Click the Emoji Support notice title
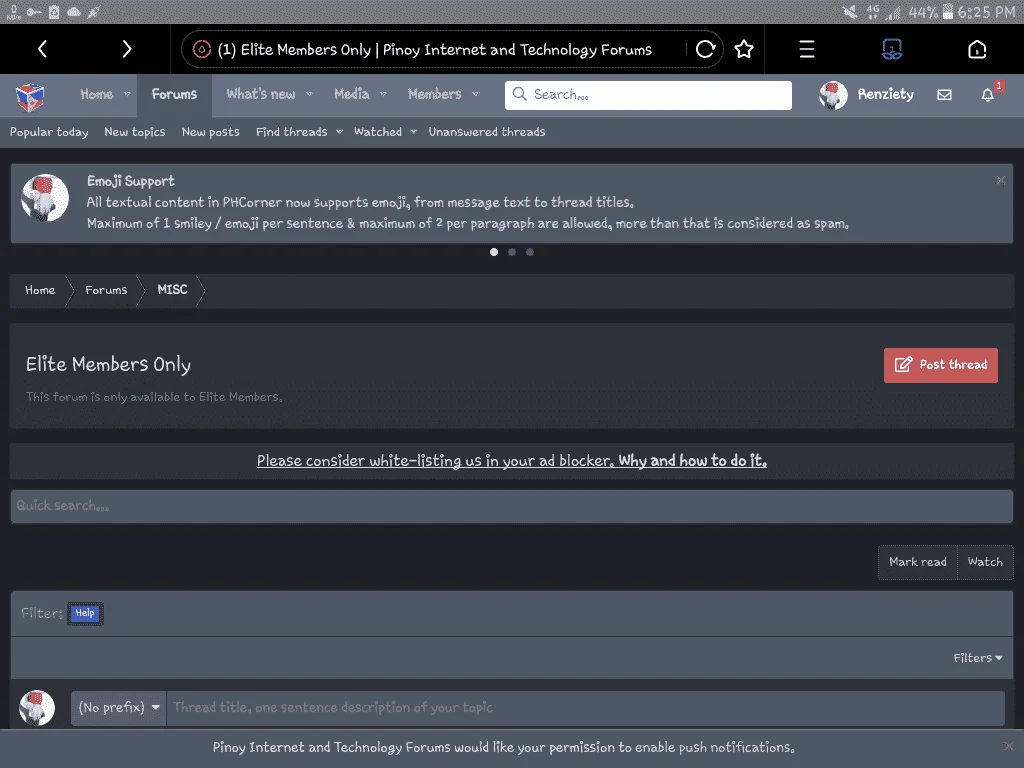The width and height of the screenshot is (1024, 768). coord(131,181)
